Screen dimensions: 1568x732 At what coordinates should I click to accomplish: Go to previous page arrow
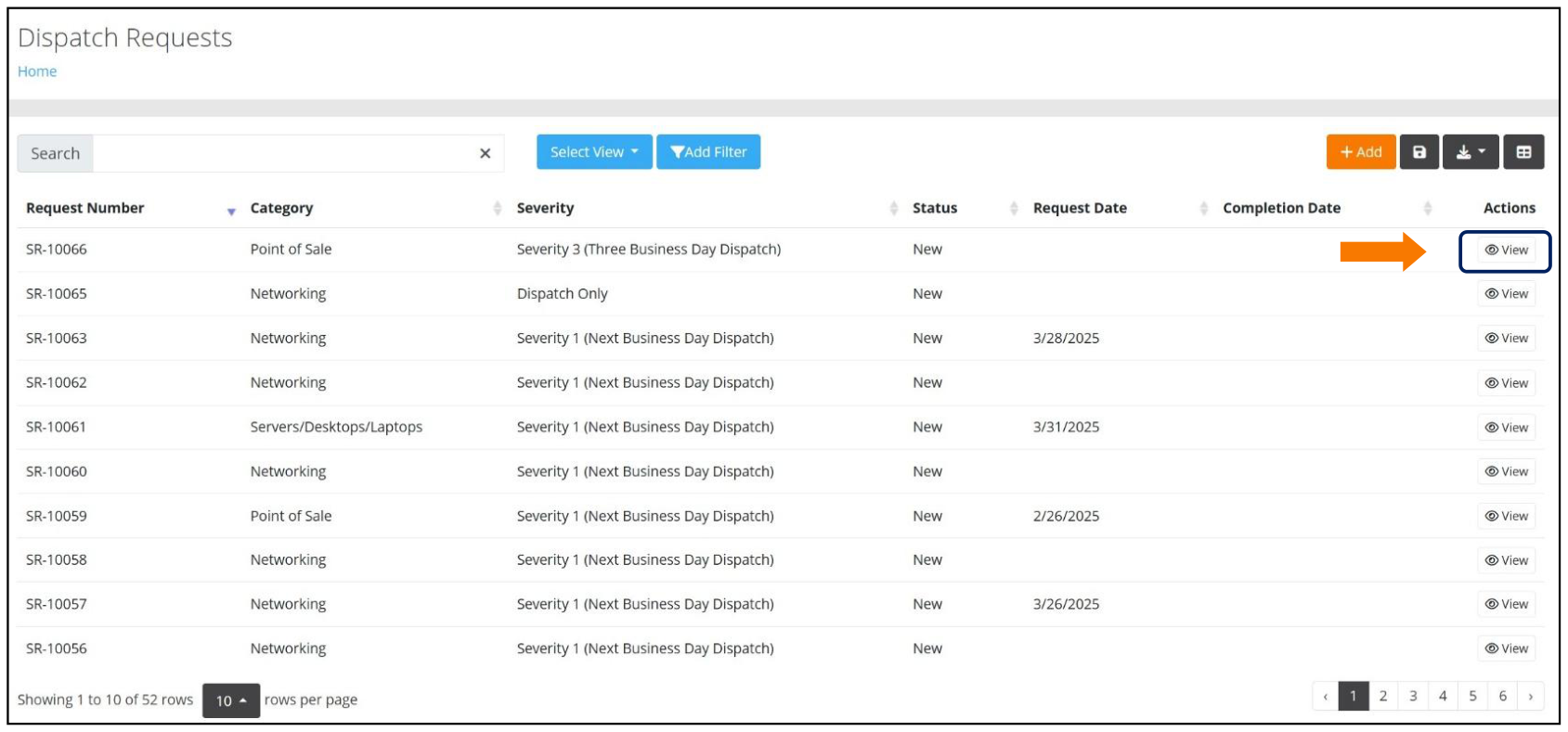1326,696
